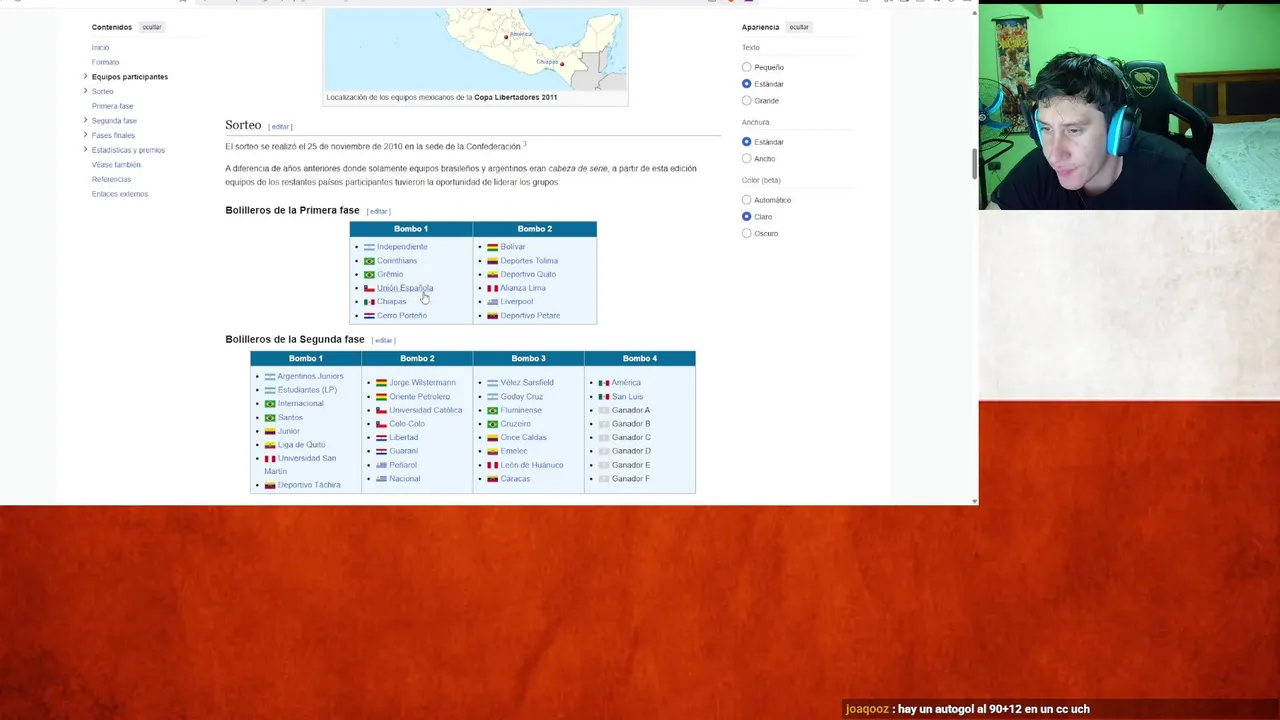Click the flag icon beside Alianza Lima
The image size is (1280, 720).
pos(493,288)
